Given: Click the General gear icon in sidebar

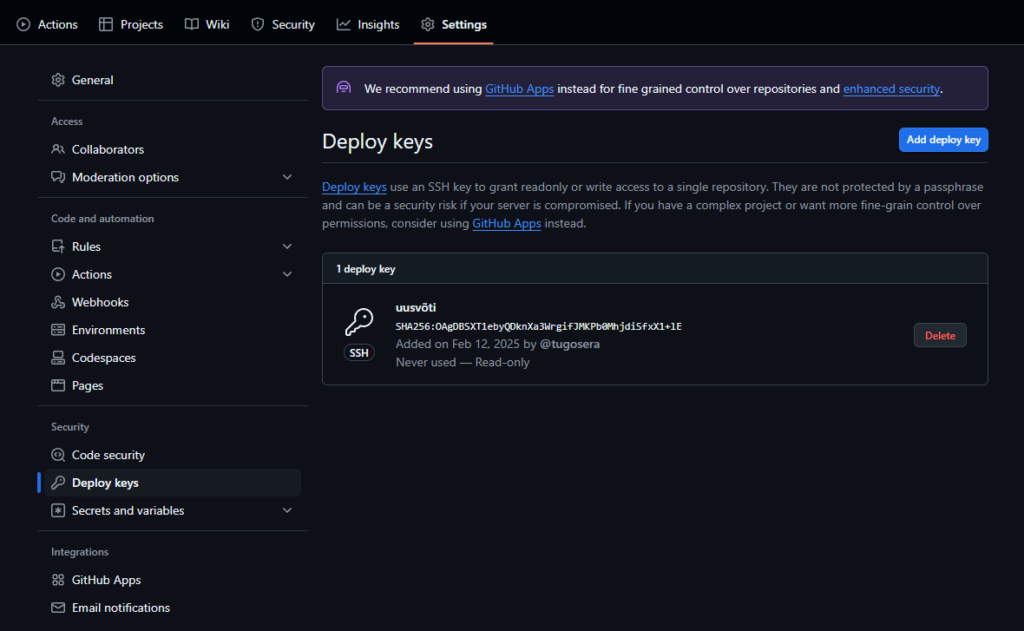Looking at the screenshot, I should (58, 80).
